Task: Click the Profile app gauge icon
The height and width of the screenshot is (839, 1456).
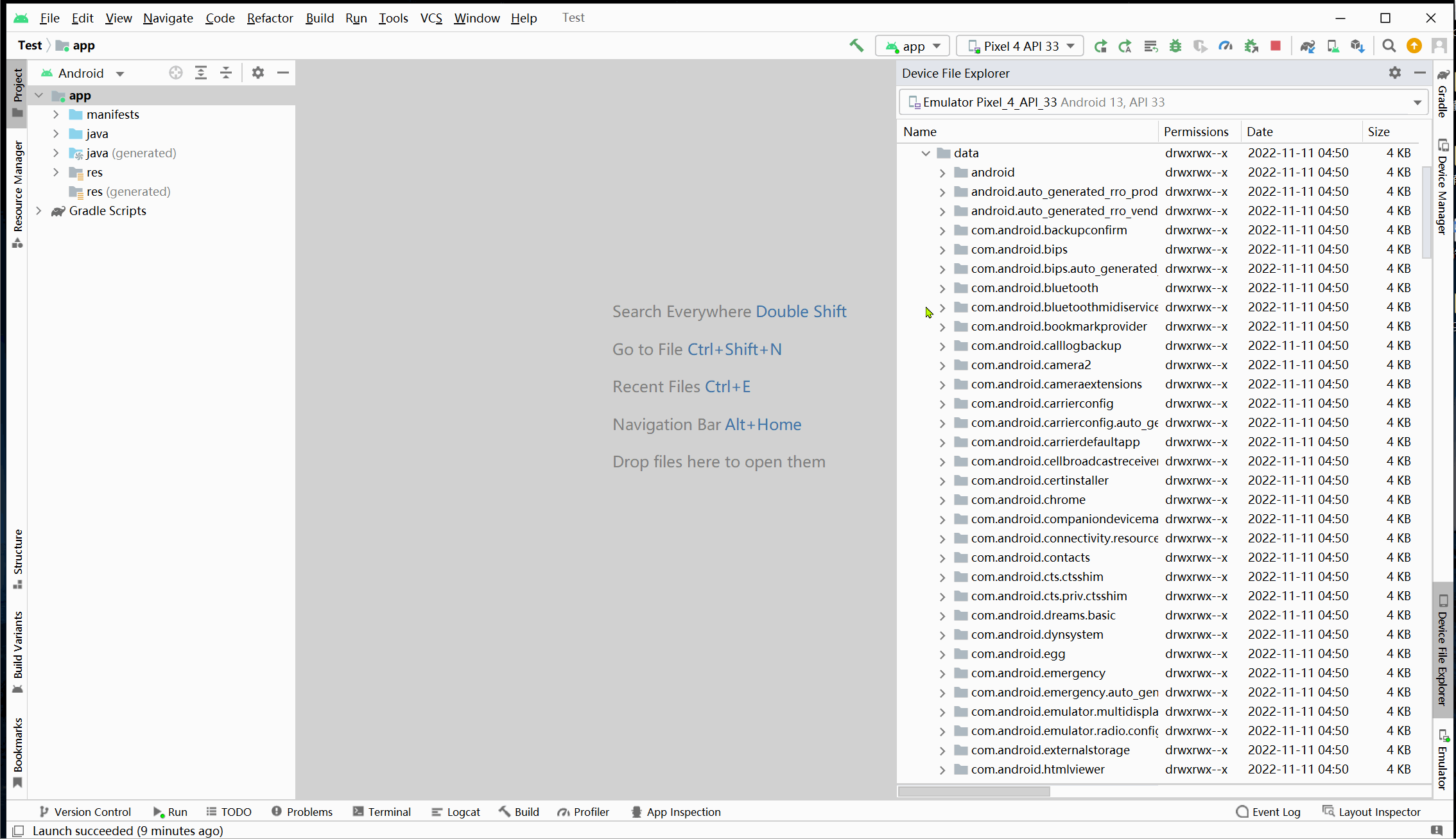Action: (x=1226, y=46)
